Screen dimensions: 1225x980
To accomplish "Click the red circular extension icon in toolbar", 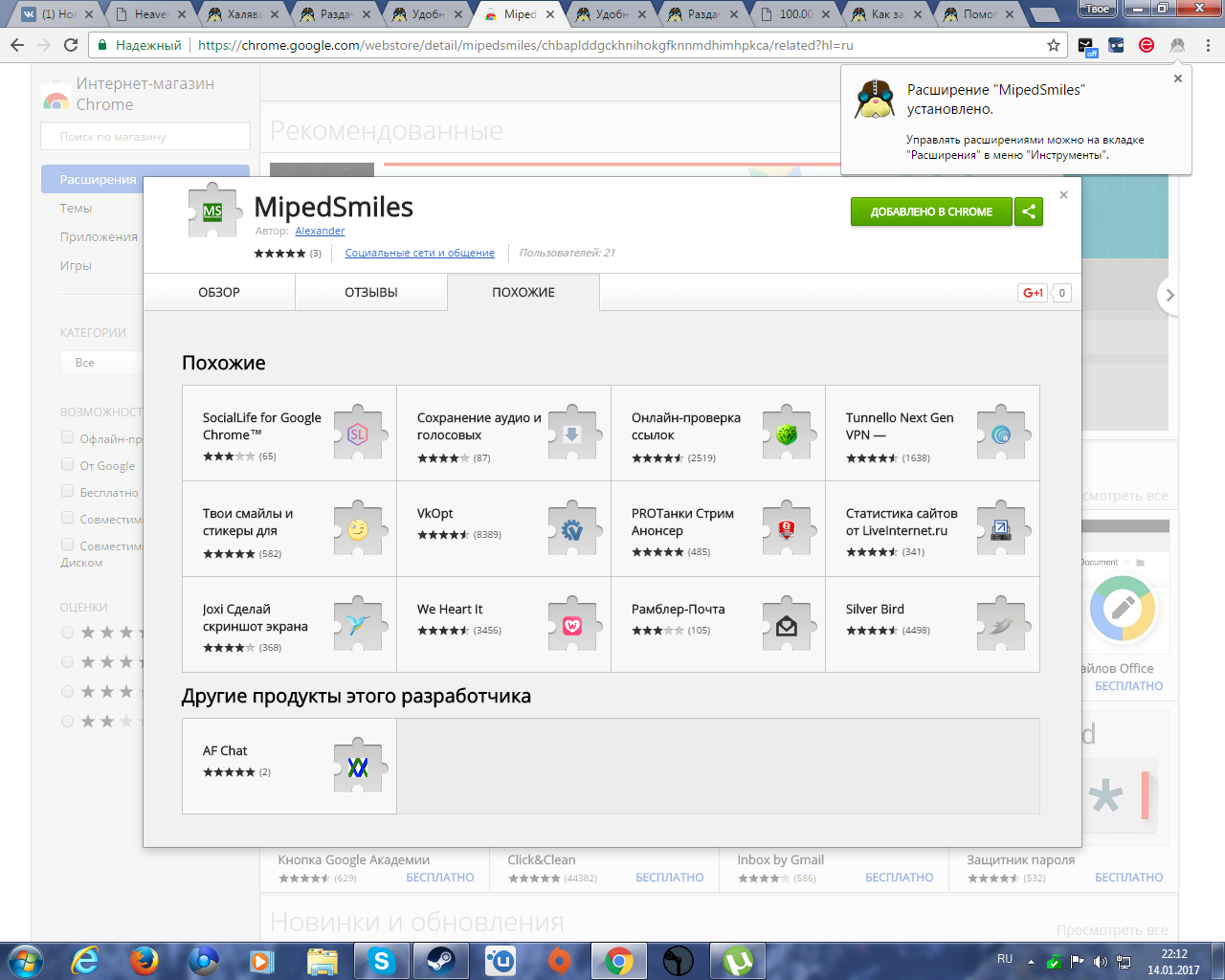I will 1147,45.
